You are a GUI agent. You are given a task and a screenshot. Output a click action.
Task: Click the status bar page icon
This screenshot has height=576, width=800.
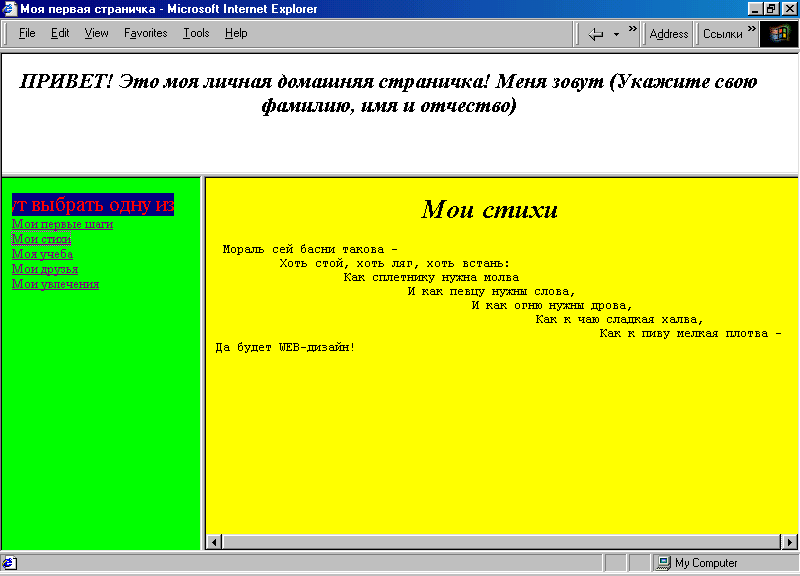(9, 563)
